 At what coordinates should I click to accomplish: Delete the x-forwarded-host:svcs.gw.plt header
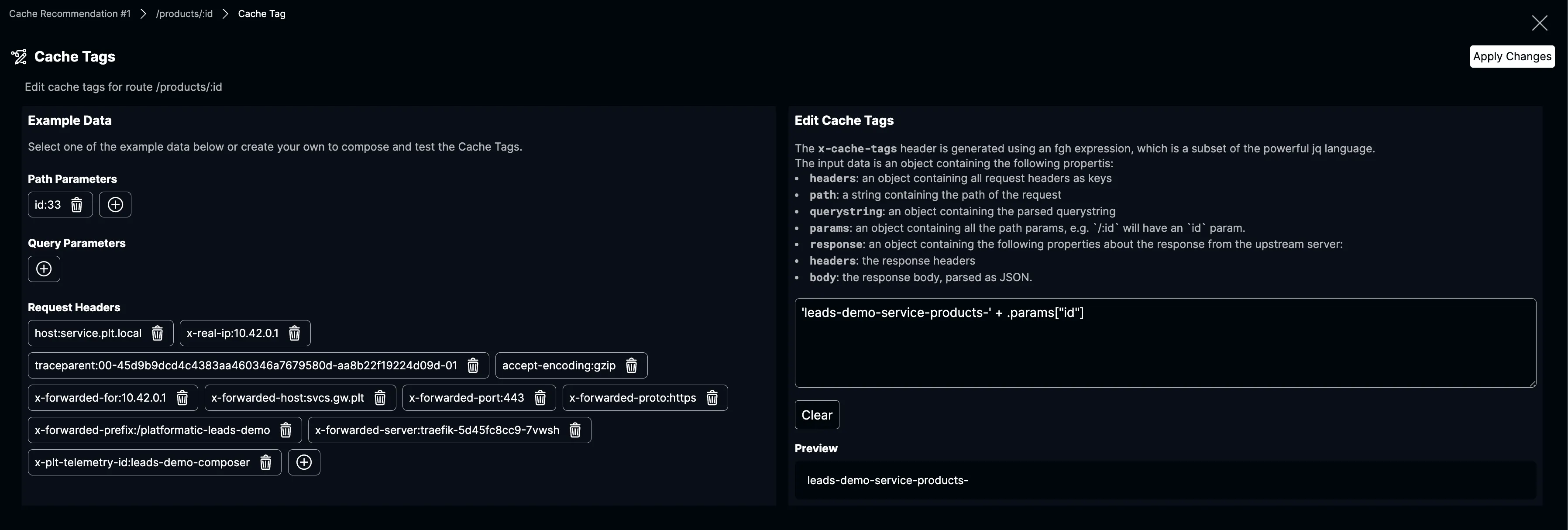point(380,398)
